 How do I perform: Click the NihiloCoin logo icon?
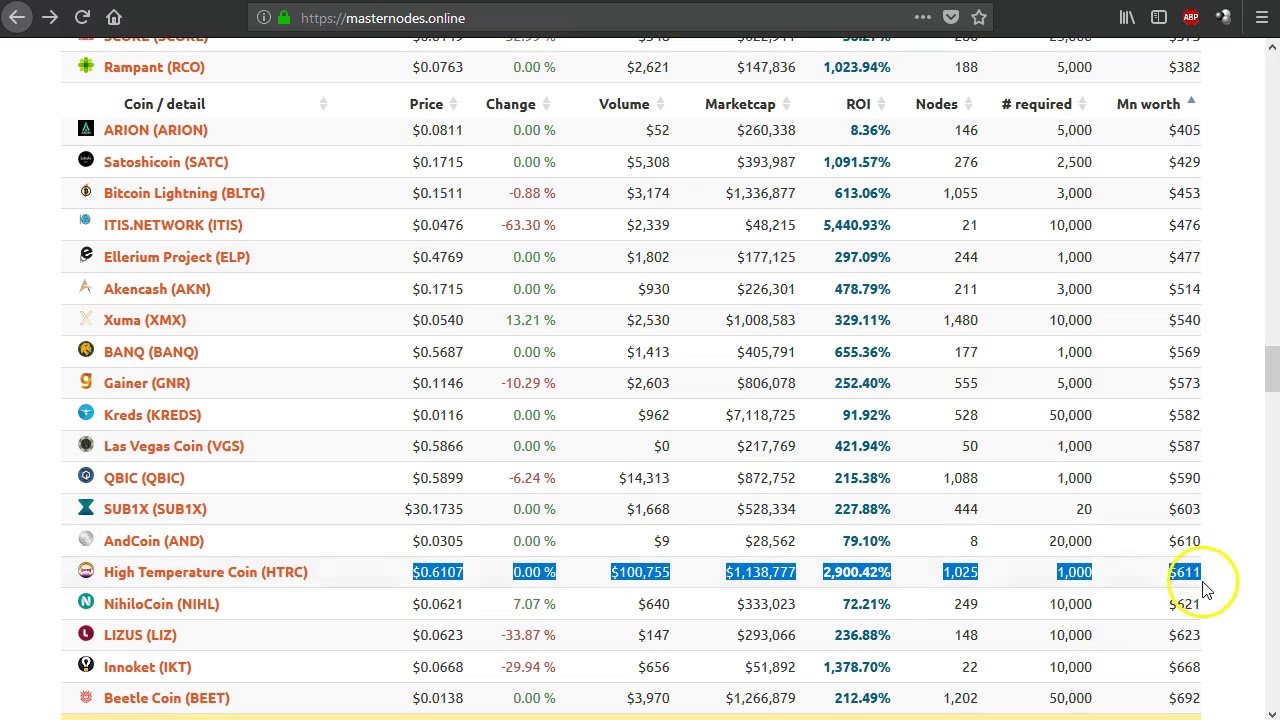pyautogui.click(x=86, y=602)
